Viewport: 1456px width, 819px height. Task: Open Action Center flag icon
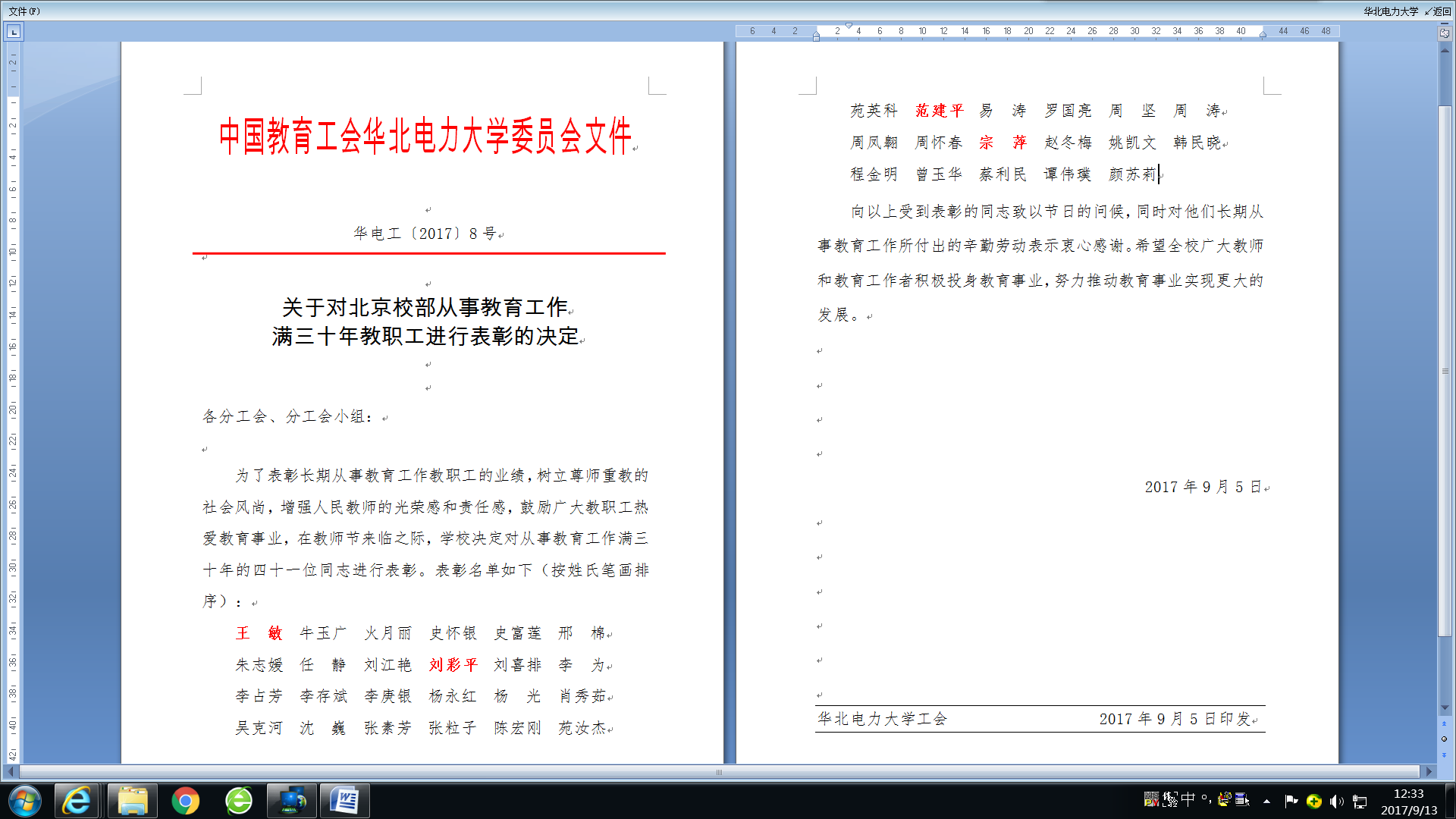(1291, 801)
